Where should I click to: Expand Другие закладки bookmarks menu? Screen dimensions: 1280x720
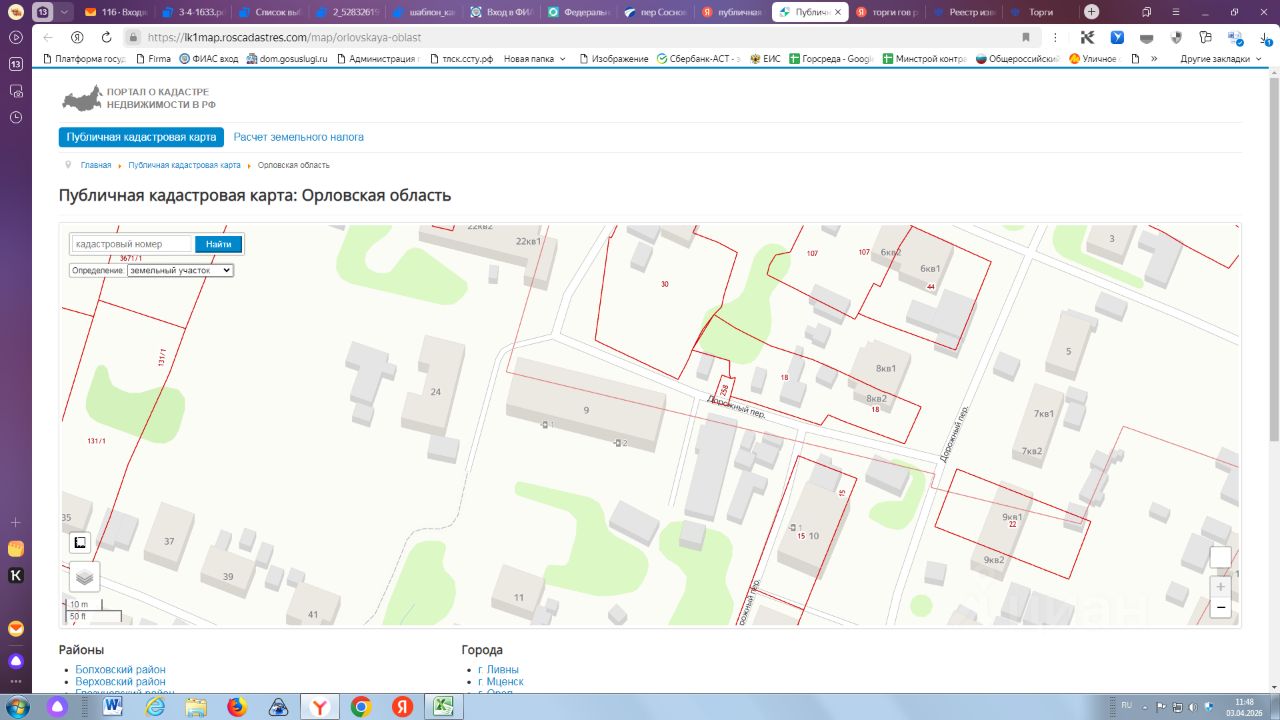pos(1219,59)
